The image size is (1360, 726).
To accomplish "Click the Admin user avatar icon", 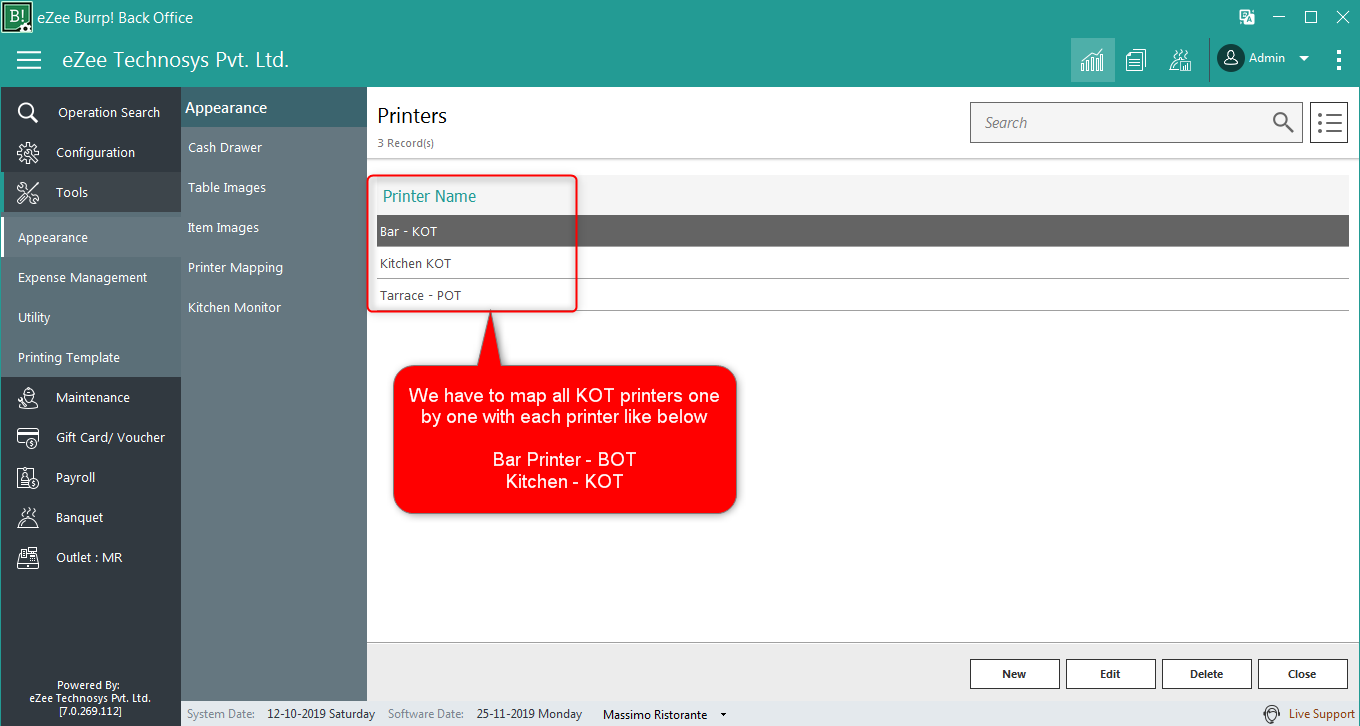I will tap(1231, 58).
